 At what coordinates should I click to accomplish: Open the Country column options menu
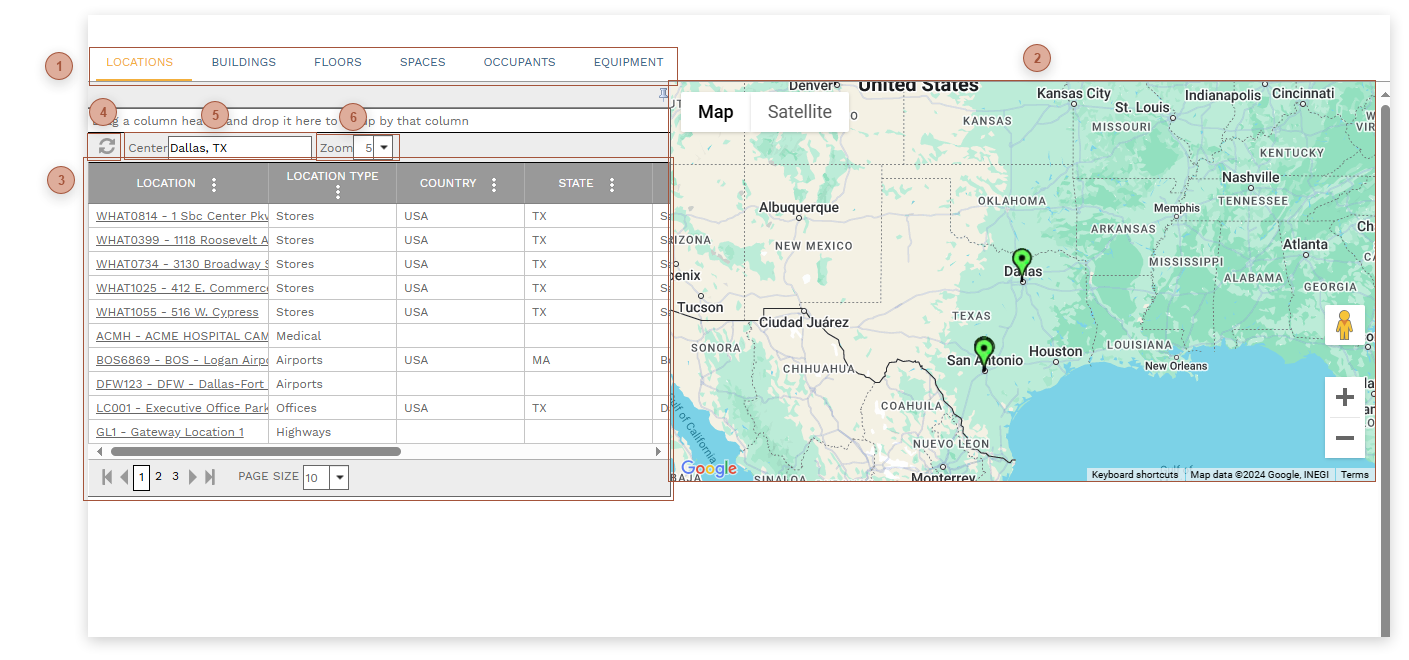494,184
